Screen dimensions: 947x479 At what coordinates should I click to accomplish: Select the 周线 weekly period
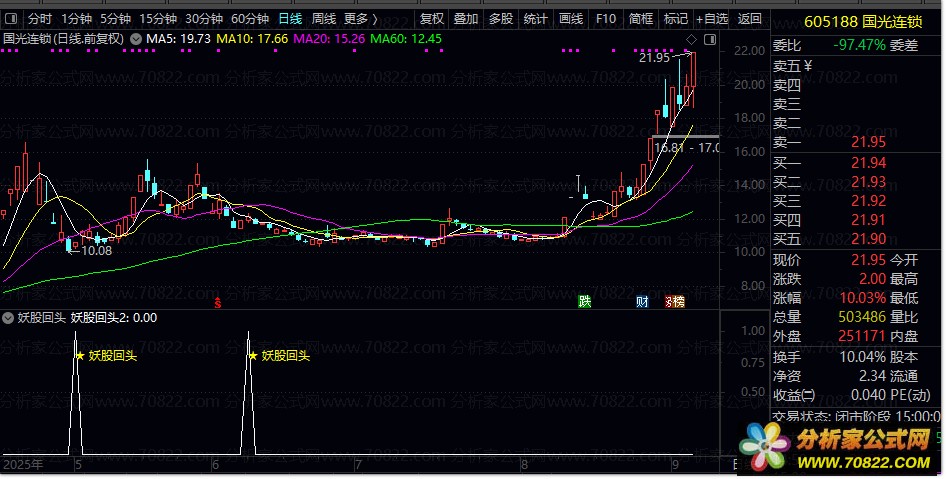click(324, 19)
